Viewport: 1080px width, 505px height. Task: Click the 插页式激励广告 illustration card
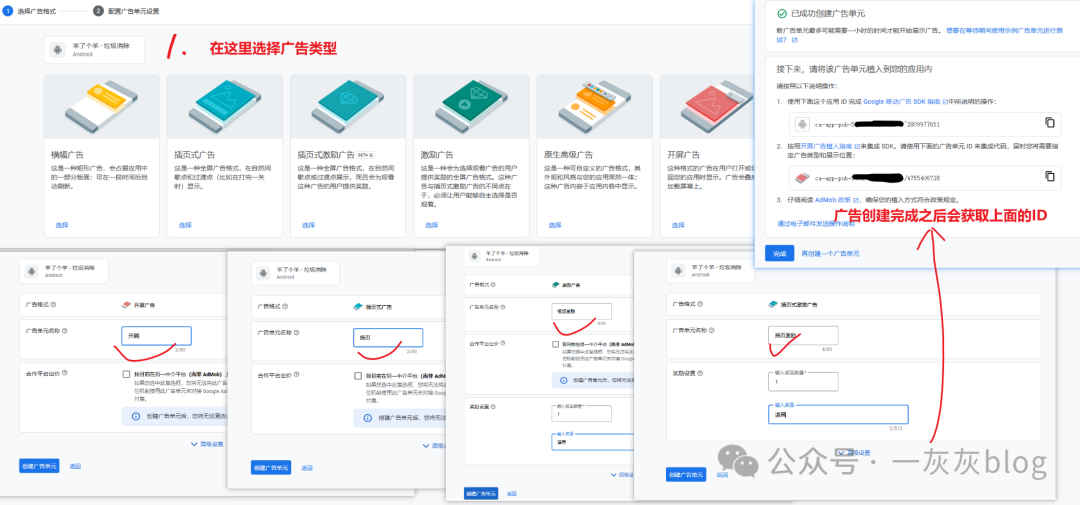(x=348, y=107)
